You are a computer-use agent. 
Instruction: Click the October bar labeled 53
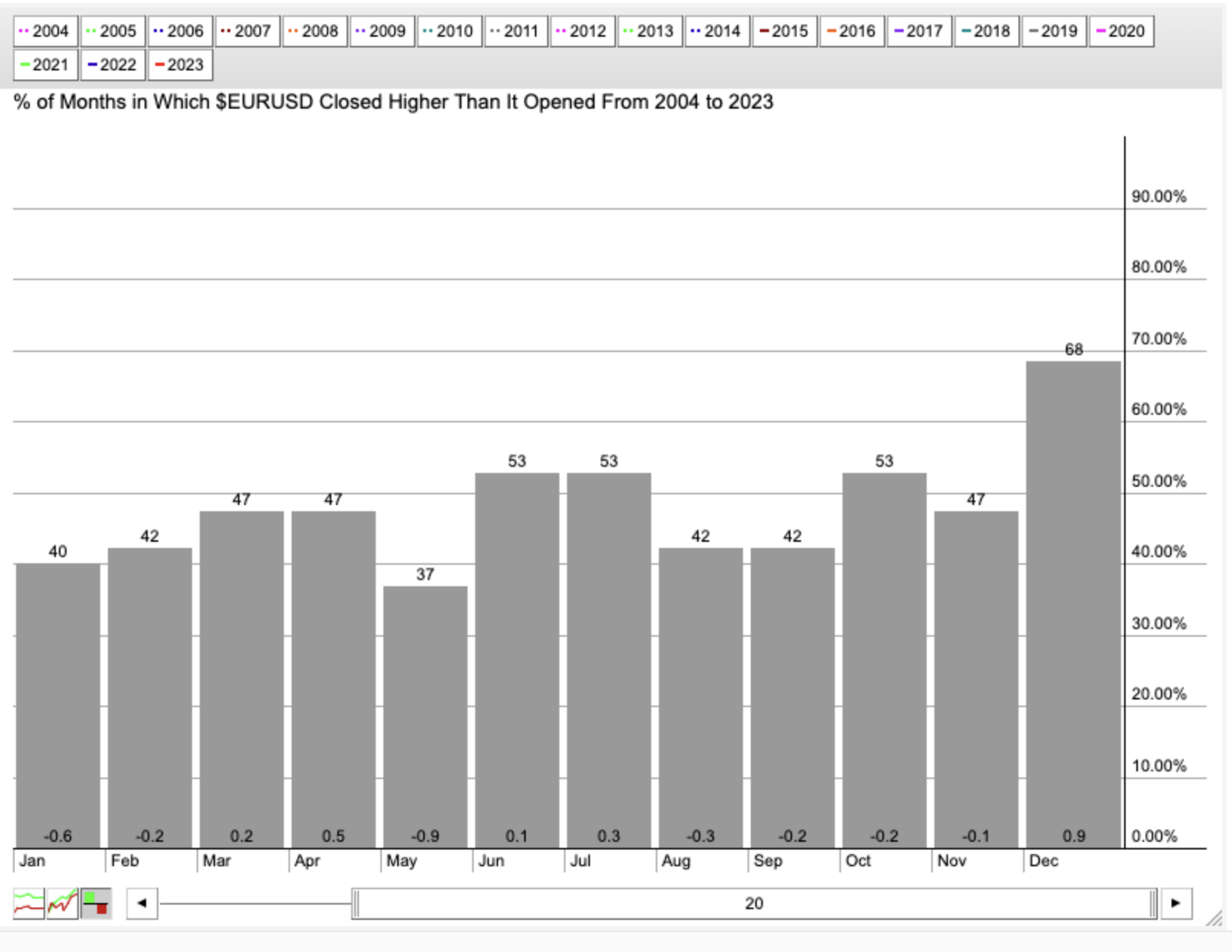885,660
